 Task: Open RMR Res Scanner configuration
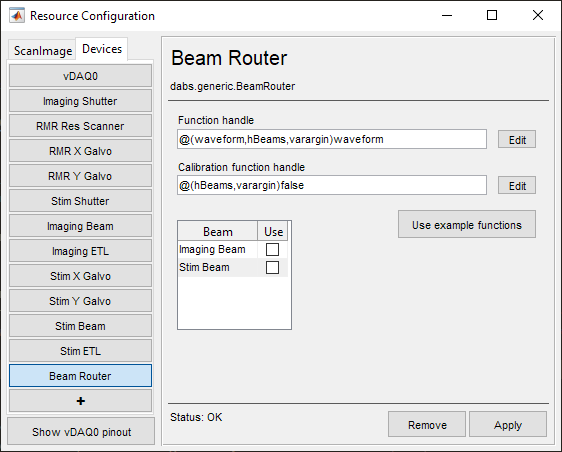point(80,126)
